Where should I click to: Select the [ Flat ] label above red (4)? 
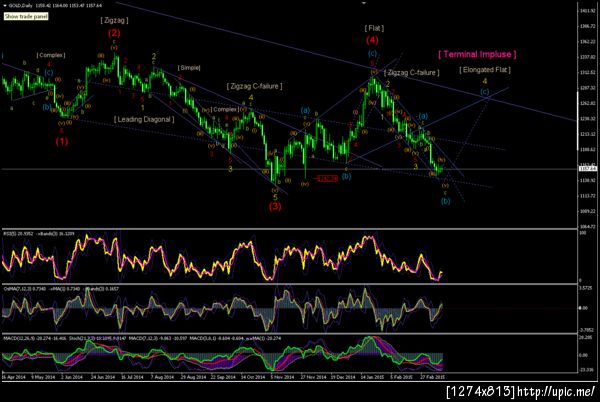[x=374, y=28]
